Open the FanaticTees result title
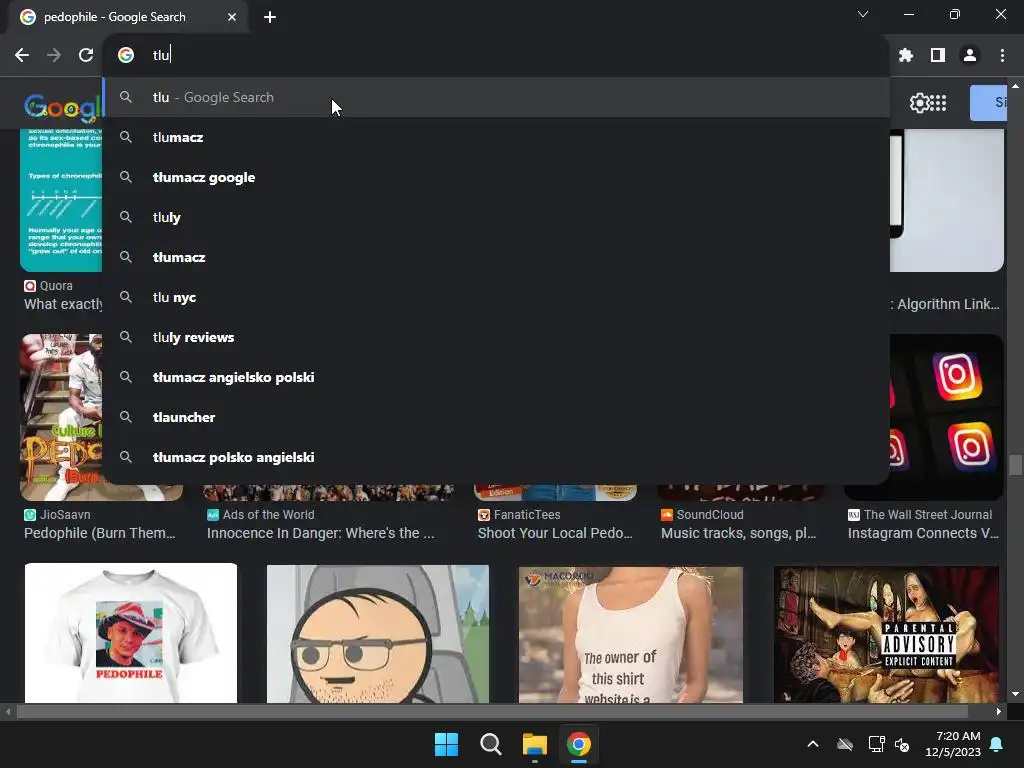Image resolution: width=1024 pixels, height=768 pixels. coord(555,533)
